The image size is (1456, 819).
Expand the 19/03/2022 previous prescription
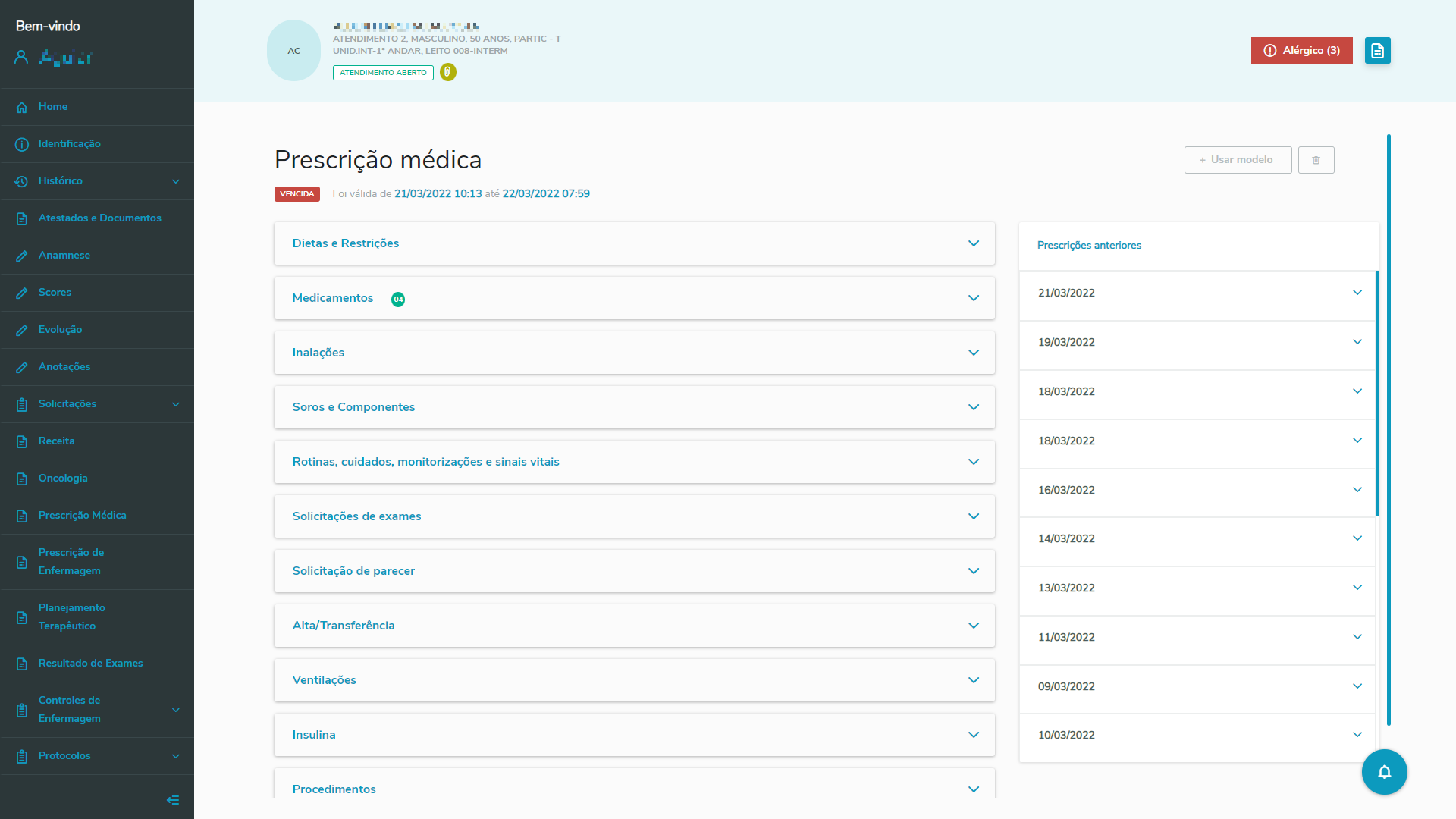[x=1357, y=342]
